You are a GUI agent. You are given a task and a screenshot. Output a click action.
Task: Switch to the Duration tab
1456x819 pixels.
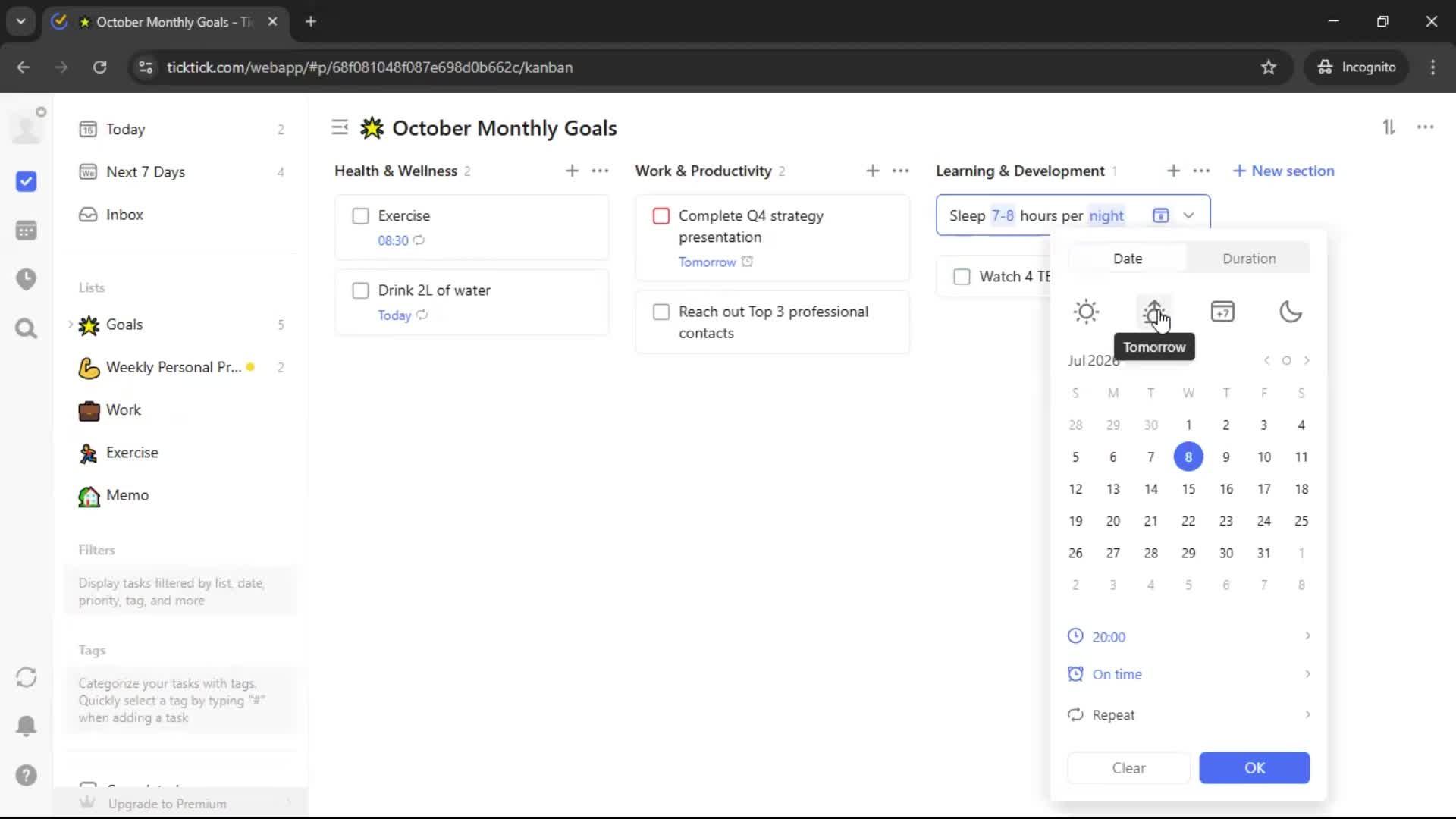pos(1248,259)
